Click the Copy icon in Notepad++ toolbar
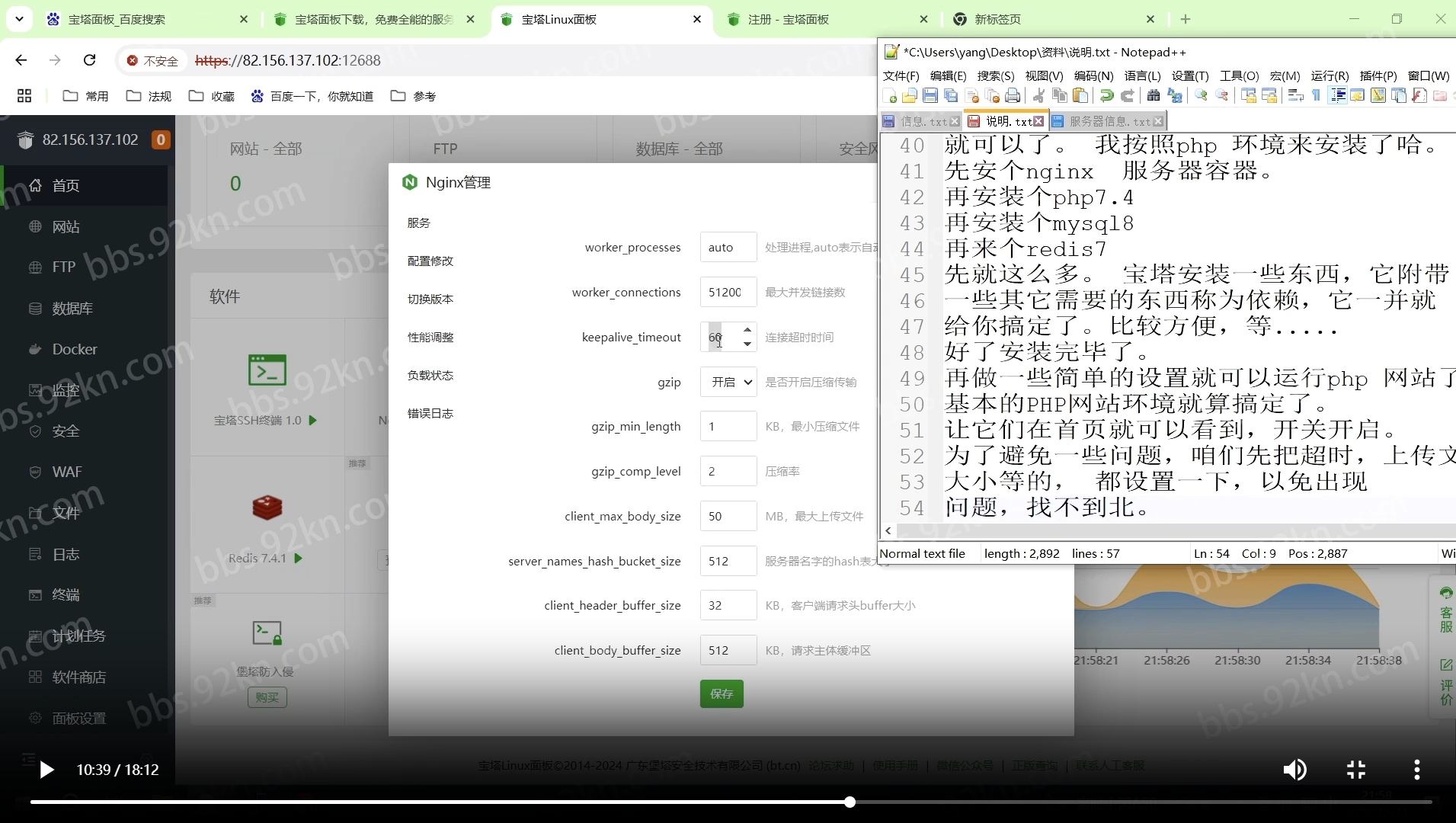This screenshot has width=1456, height=823. point(1059,95)
